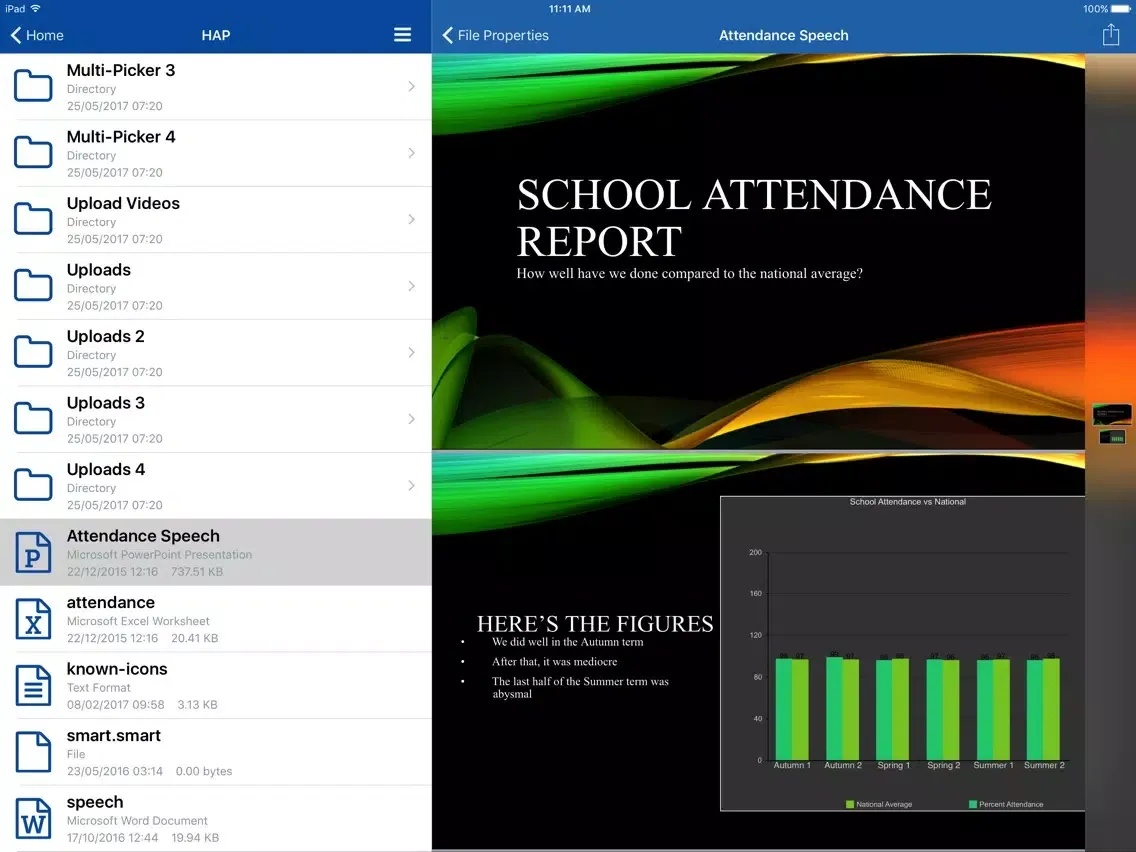Select the Uploads 3 name text
Image resolution: width=1136 pixels, height=852 pixels.
click(106, 403)
